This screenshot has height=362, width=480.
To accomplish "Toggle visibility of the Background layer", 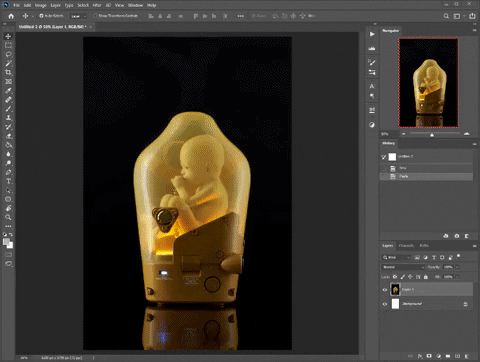I will click(x=385, y=304).
